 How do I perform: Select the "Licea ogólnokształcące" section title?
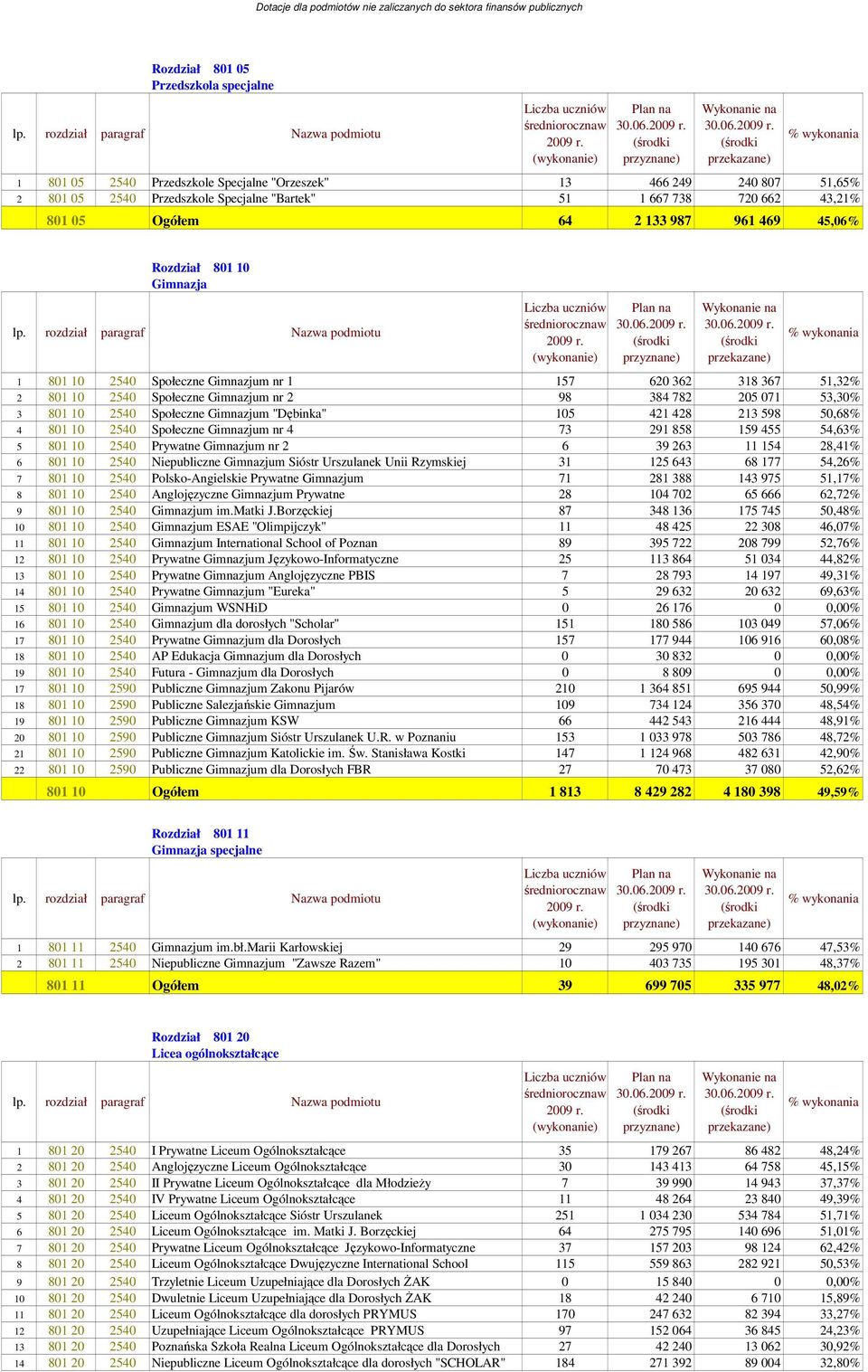[215, 1055]
